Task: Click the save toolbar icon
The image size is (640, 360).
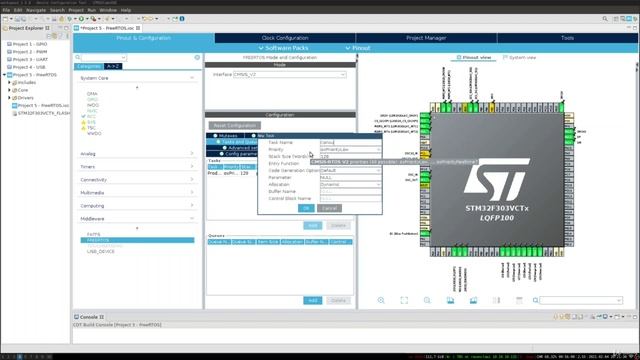Action: (x=17, y=19)
